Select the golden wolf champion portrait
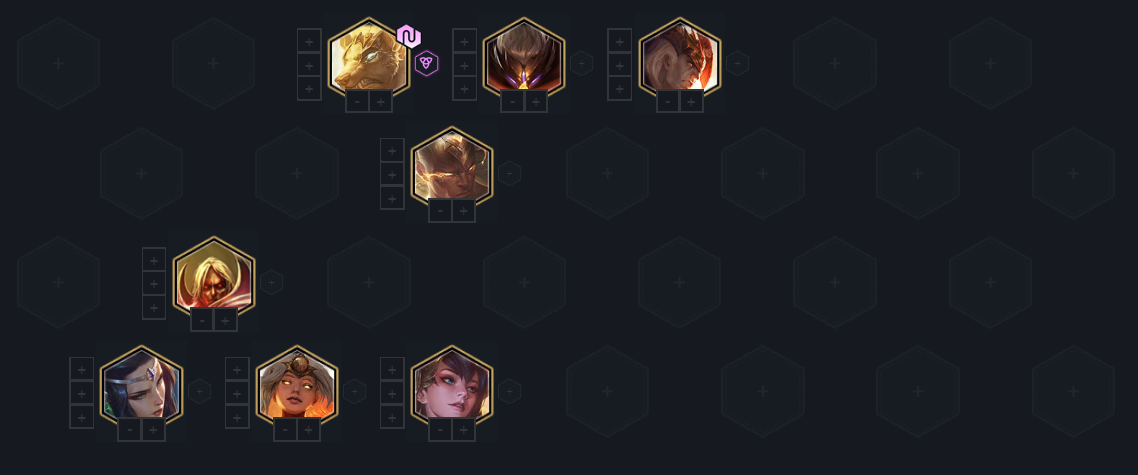 [x=369, y=60]
